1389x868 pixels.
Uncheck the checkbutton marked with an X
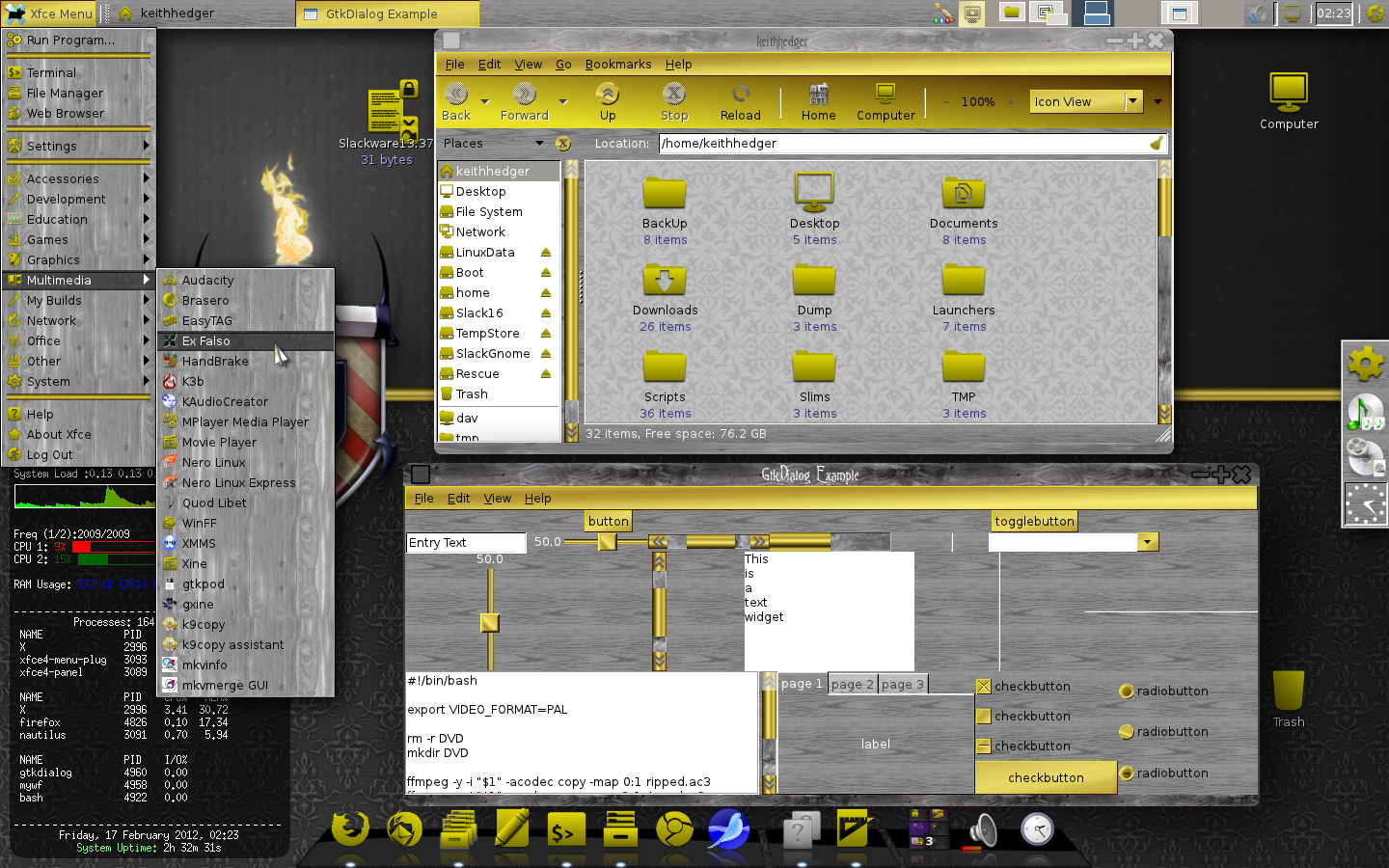(x=984, y=687)
